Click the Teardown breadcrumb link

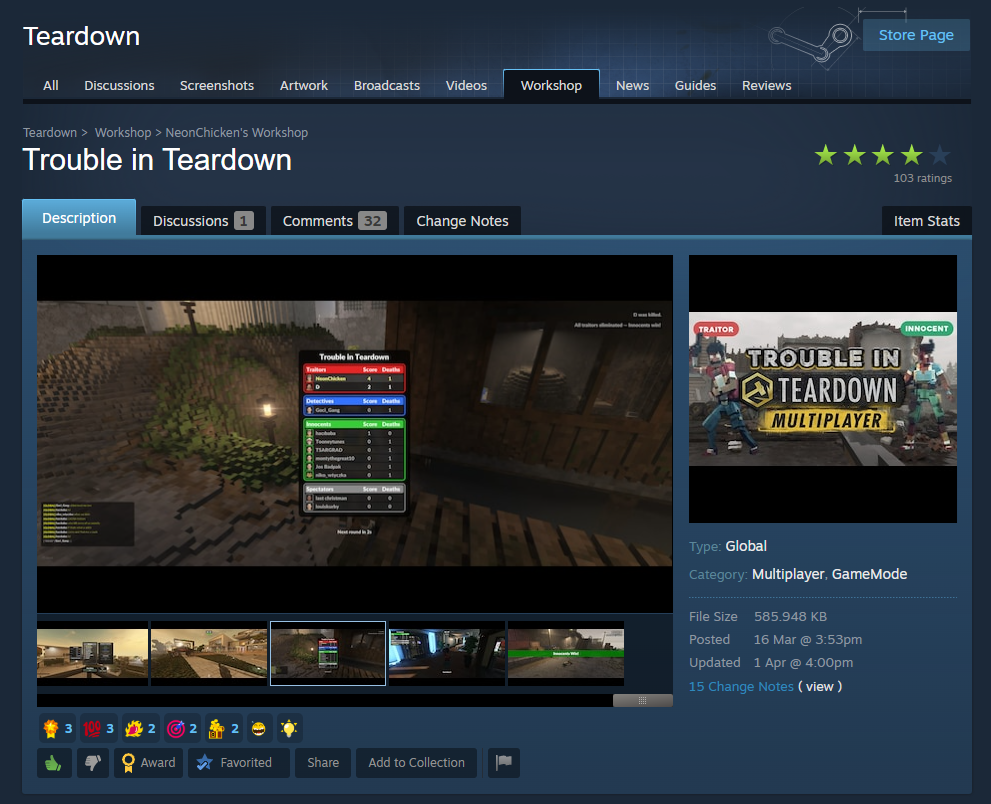coord(50,133)
